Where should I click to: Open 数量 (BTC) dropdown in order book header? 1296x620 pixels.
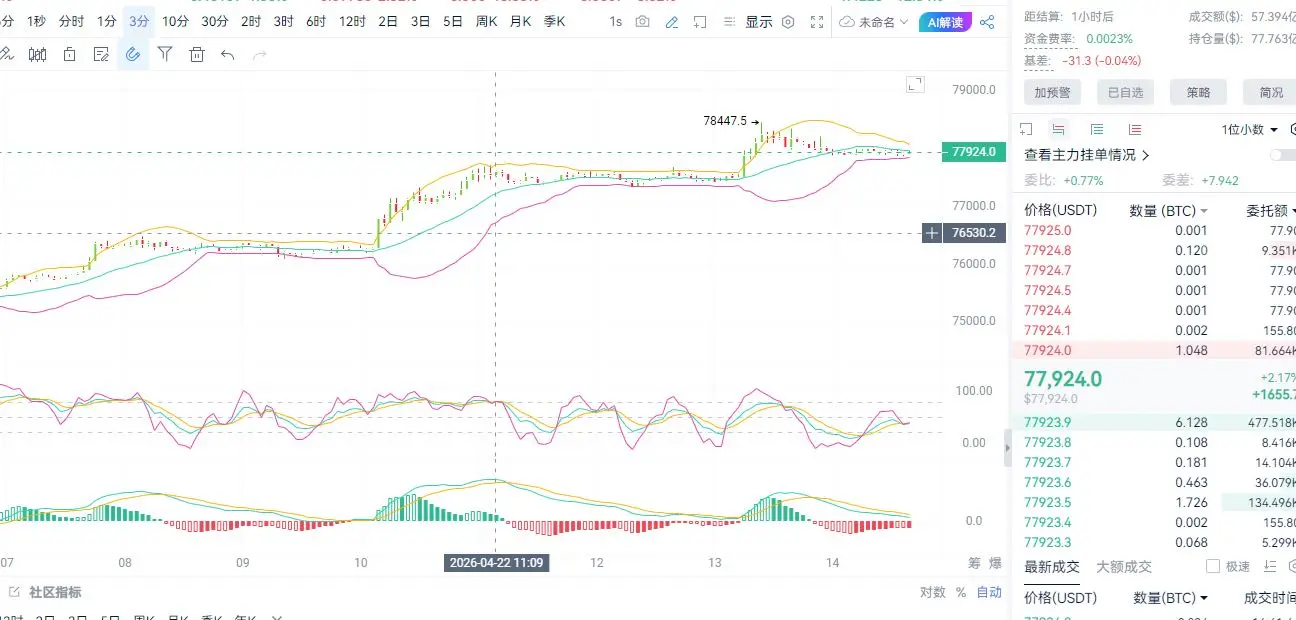pos(1168,211)
